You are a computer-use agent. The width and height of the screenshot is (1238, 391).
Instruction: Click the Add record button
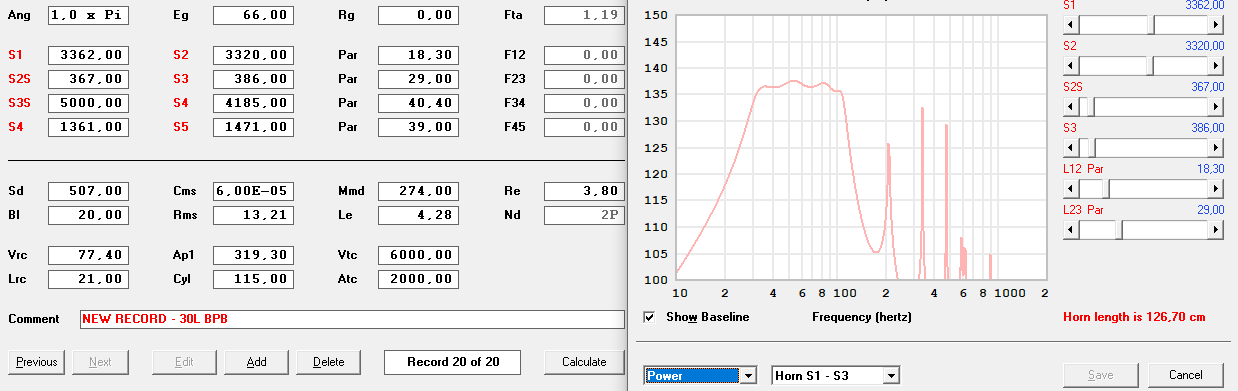256,362
